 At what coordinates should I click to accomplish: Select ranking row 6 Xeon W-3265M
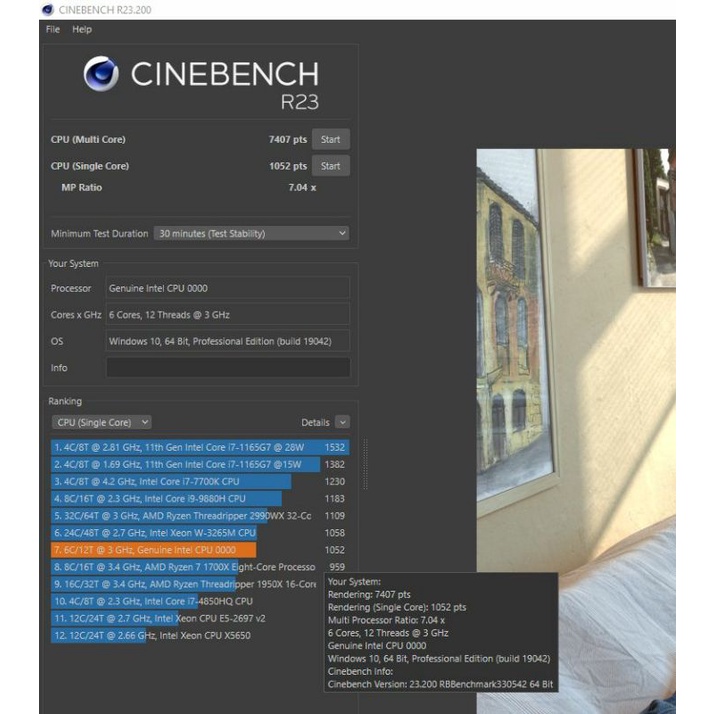200,533
